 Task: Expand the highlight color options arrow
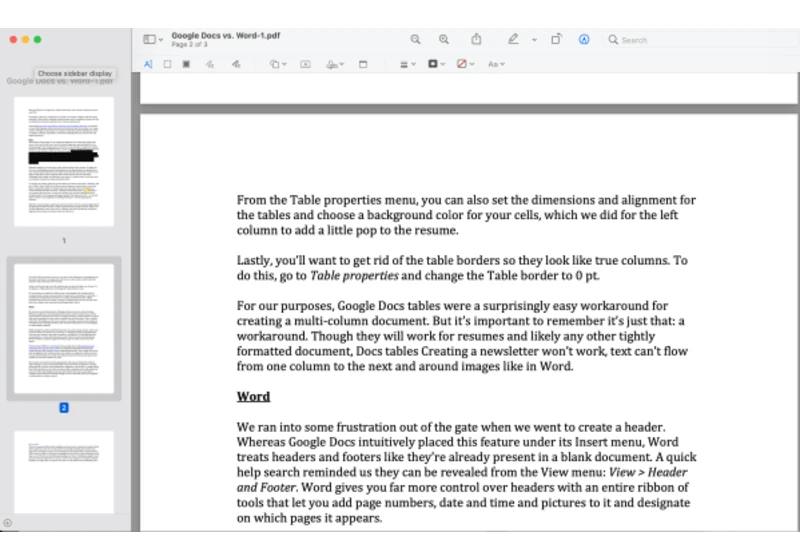(x=534, y=40)
